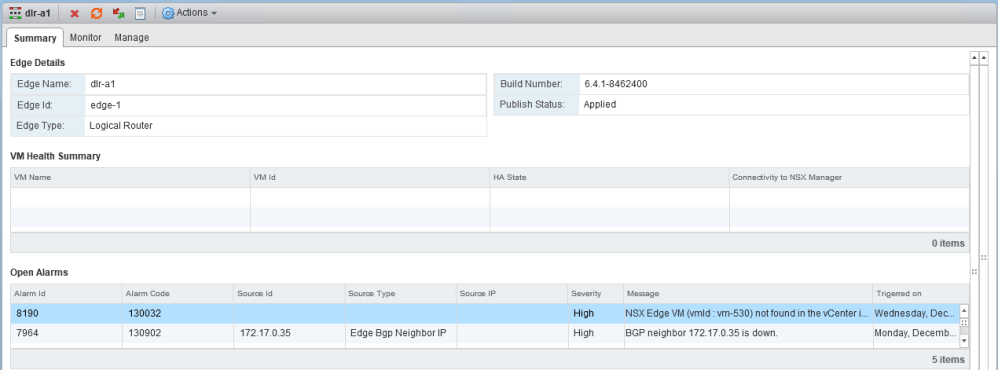The height and width of the screenshot is (370, 998).
Task: Click High severity of alarm 7964
Action: [595, 333]
